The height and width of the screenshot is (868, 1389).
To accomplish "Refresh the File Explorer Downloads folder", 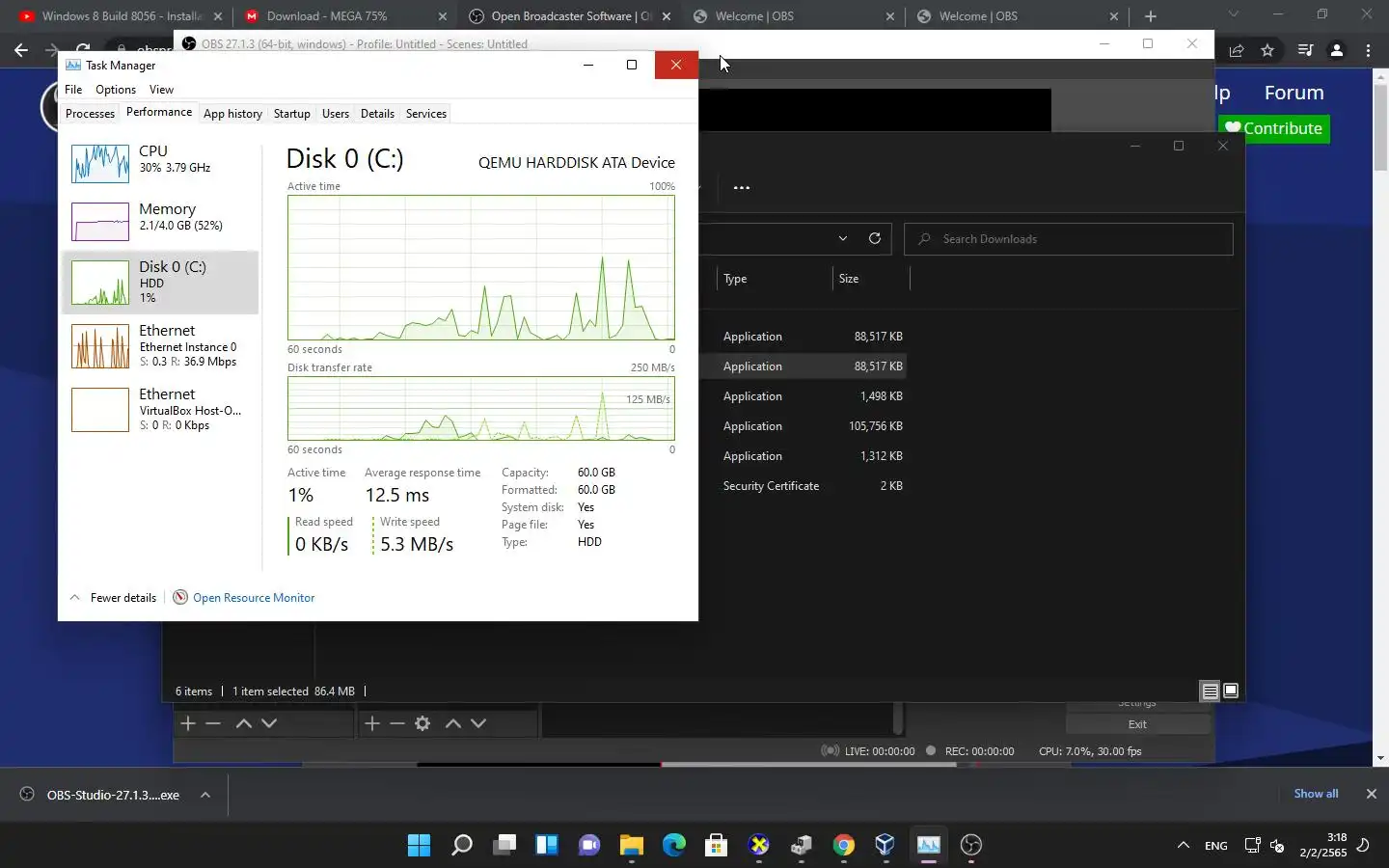I will pyautogui.click(x=875, y=238).
